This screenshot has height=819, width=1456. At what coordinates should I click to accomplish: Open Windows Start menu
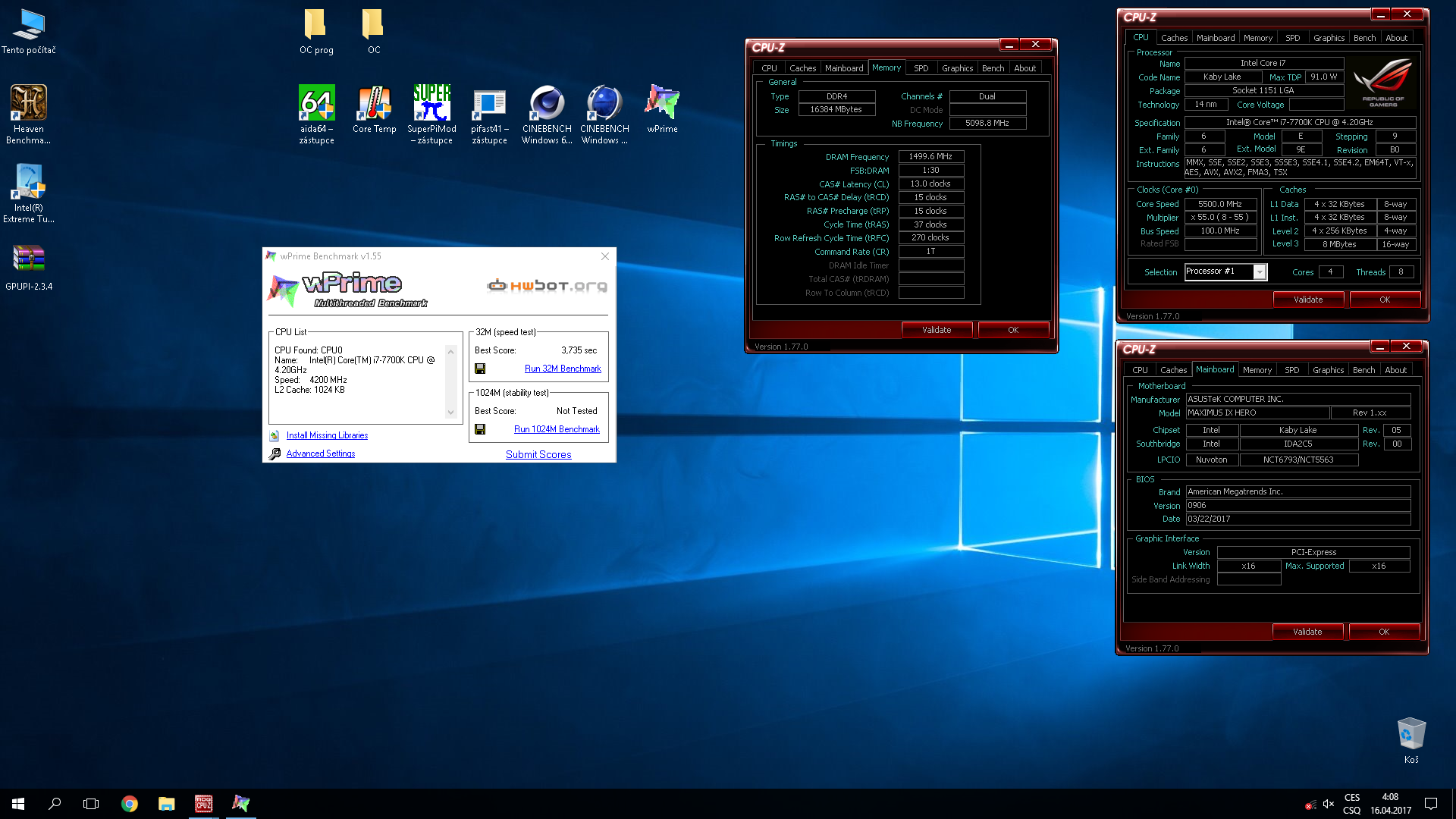(18, 804)
